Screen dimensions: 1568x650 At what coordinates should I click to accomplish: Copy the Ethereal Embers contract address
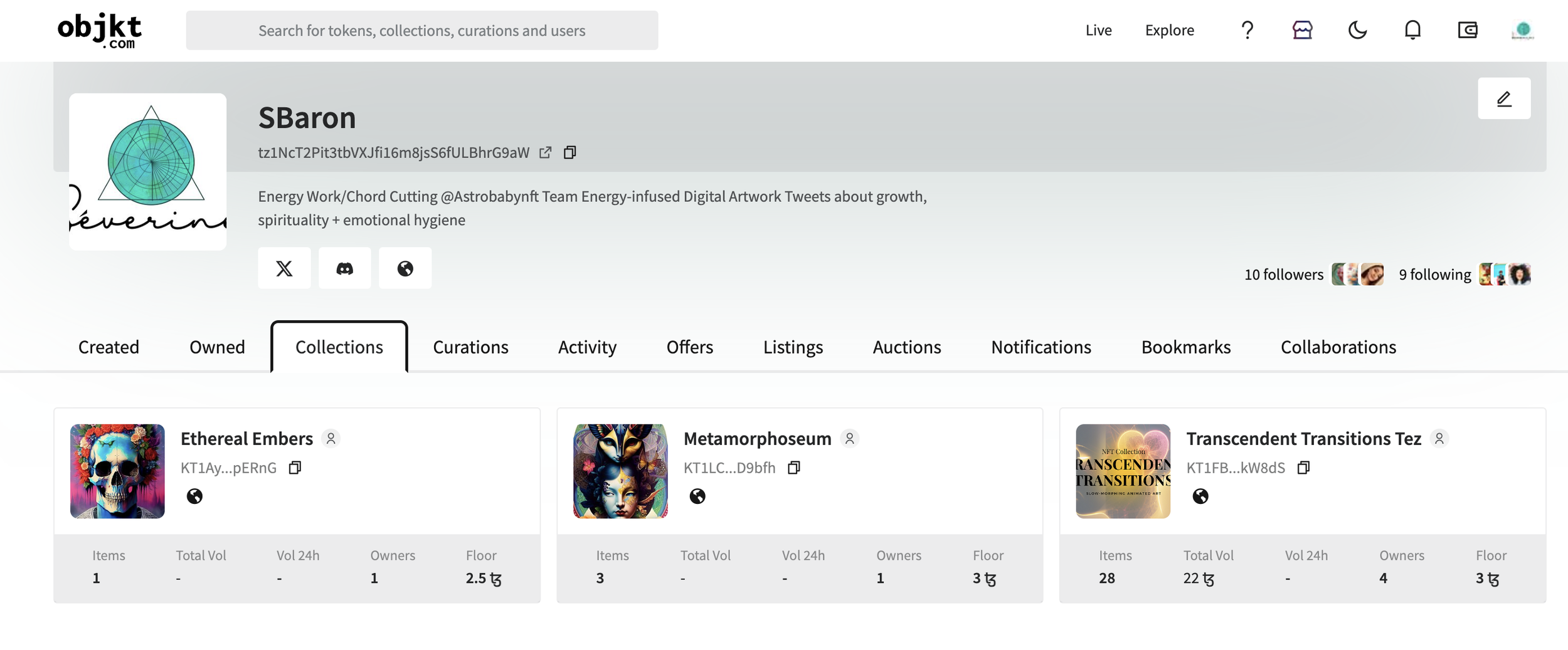295,468
